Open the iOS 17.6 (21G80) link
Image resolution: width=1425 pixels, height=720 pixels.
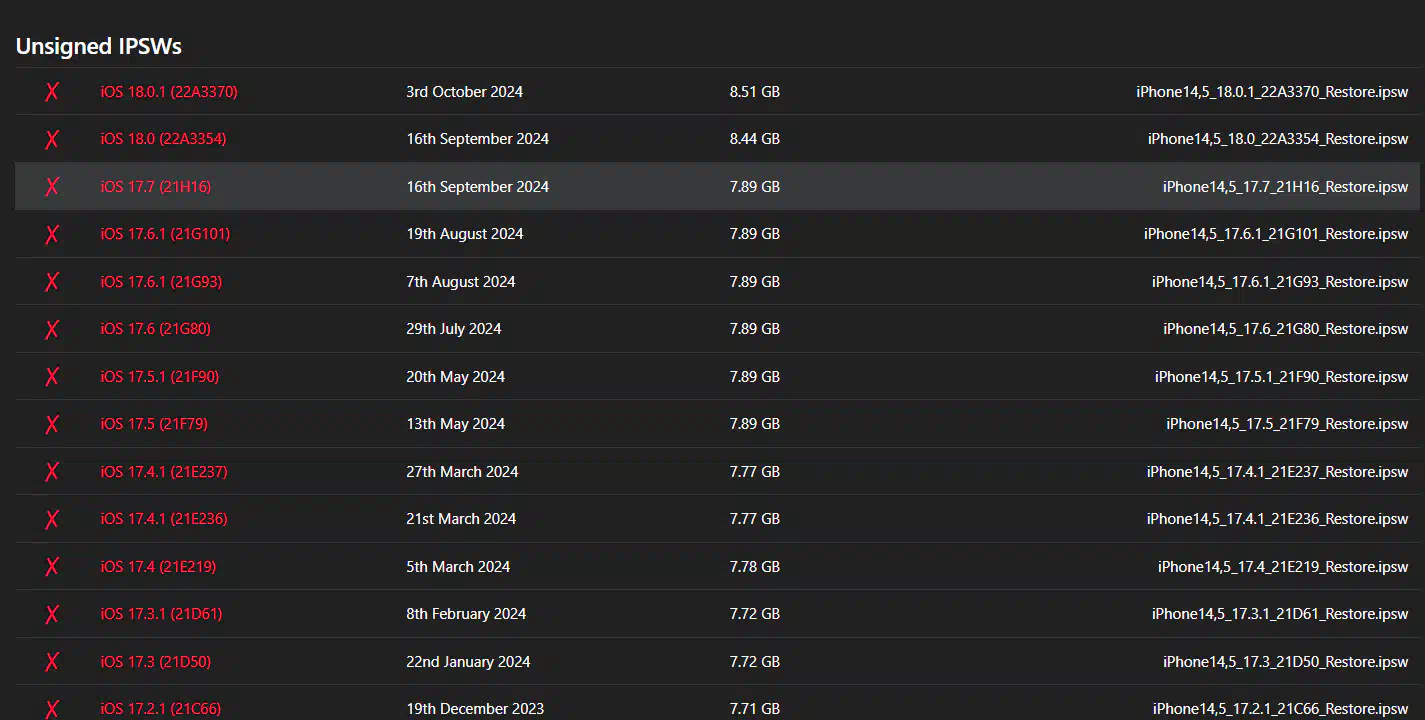156,329
